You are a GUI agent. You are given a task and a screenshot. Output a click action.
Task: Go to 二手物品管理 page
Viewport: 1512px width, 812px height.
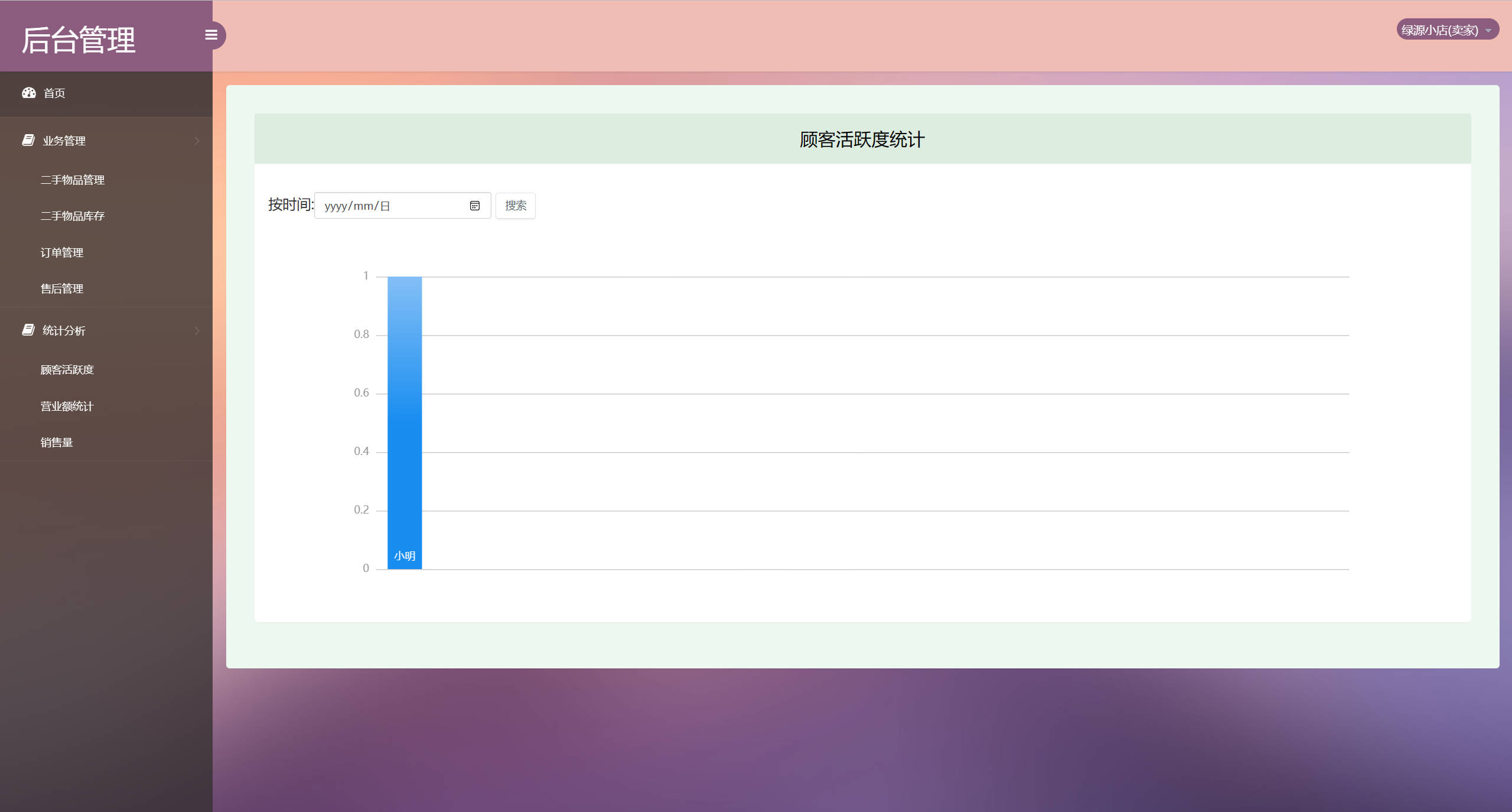click(73, 179)
